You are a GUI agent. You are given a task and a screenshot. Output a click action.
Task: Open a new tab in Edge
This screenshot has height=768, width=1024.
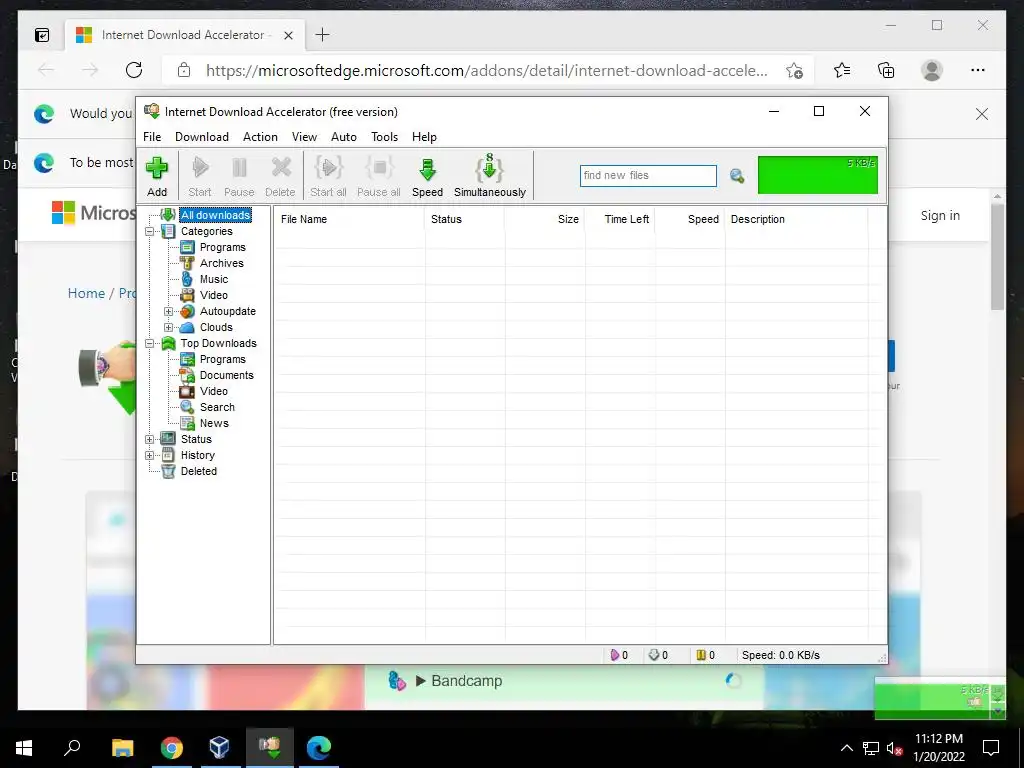tap(322, 35)
